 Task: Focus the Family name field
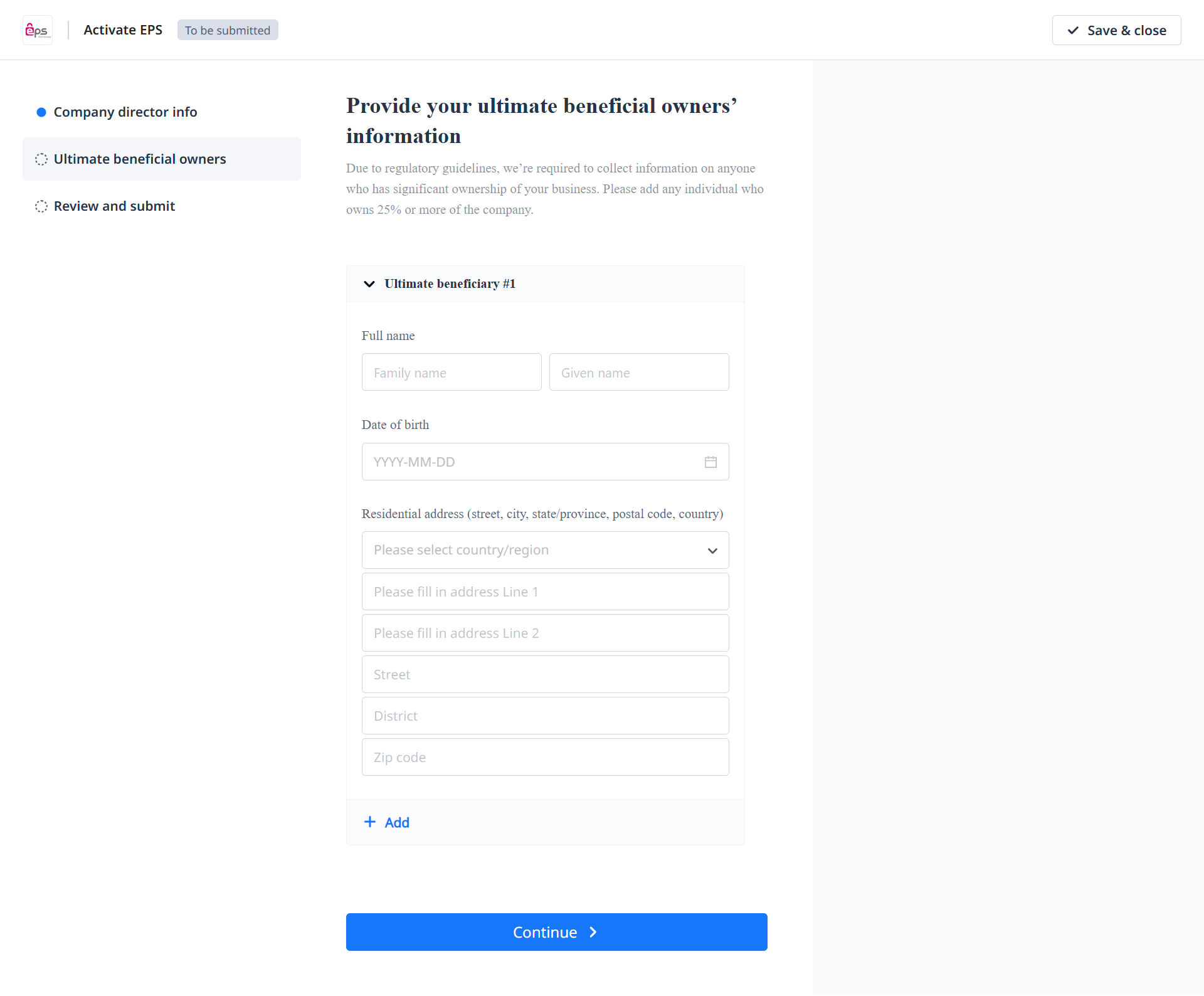[451, 373]
